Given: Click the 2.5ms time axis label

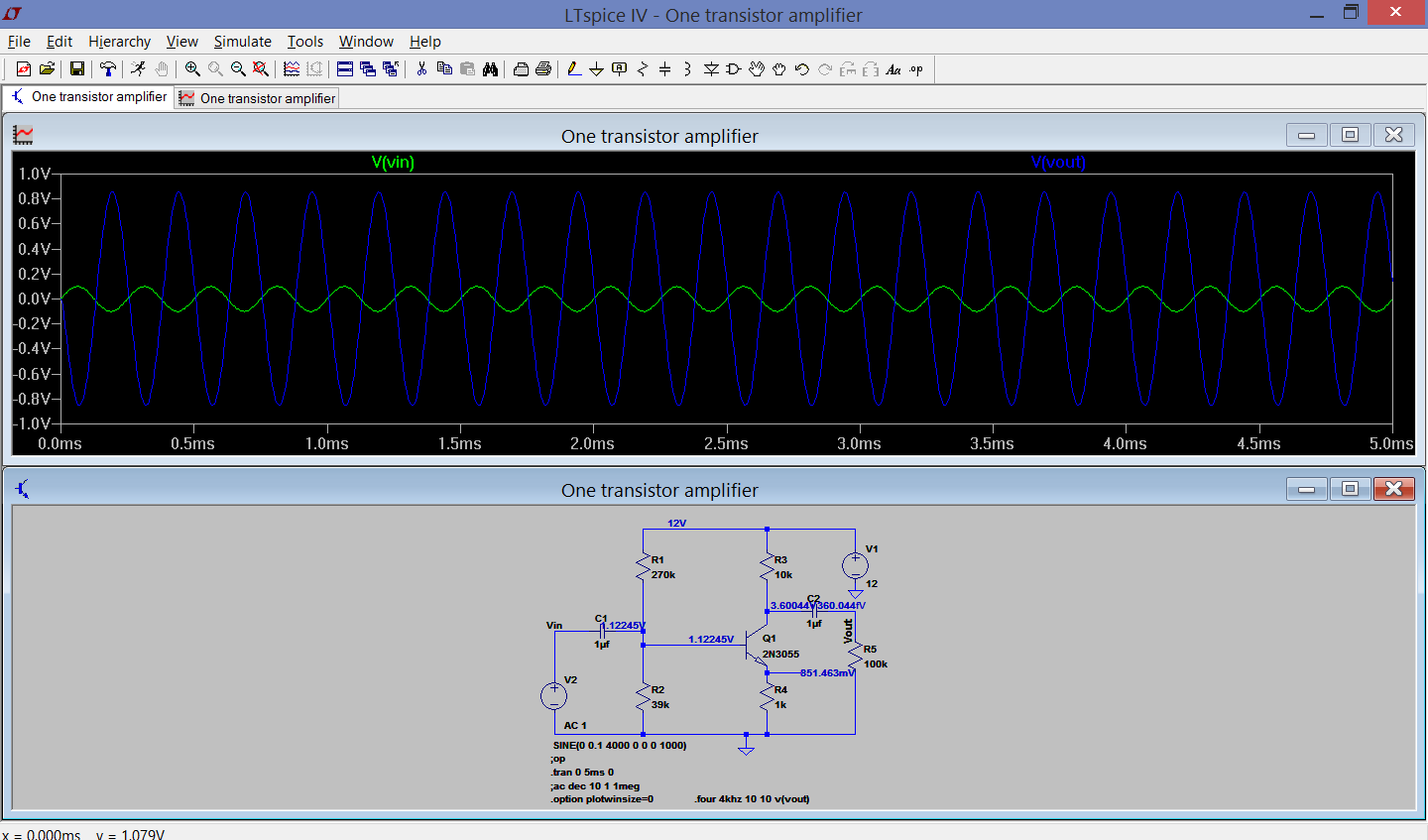Looking at the screenshot, I should 726,443.
